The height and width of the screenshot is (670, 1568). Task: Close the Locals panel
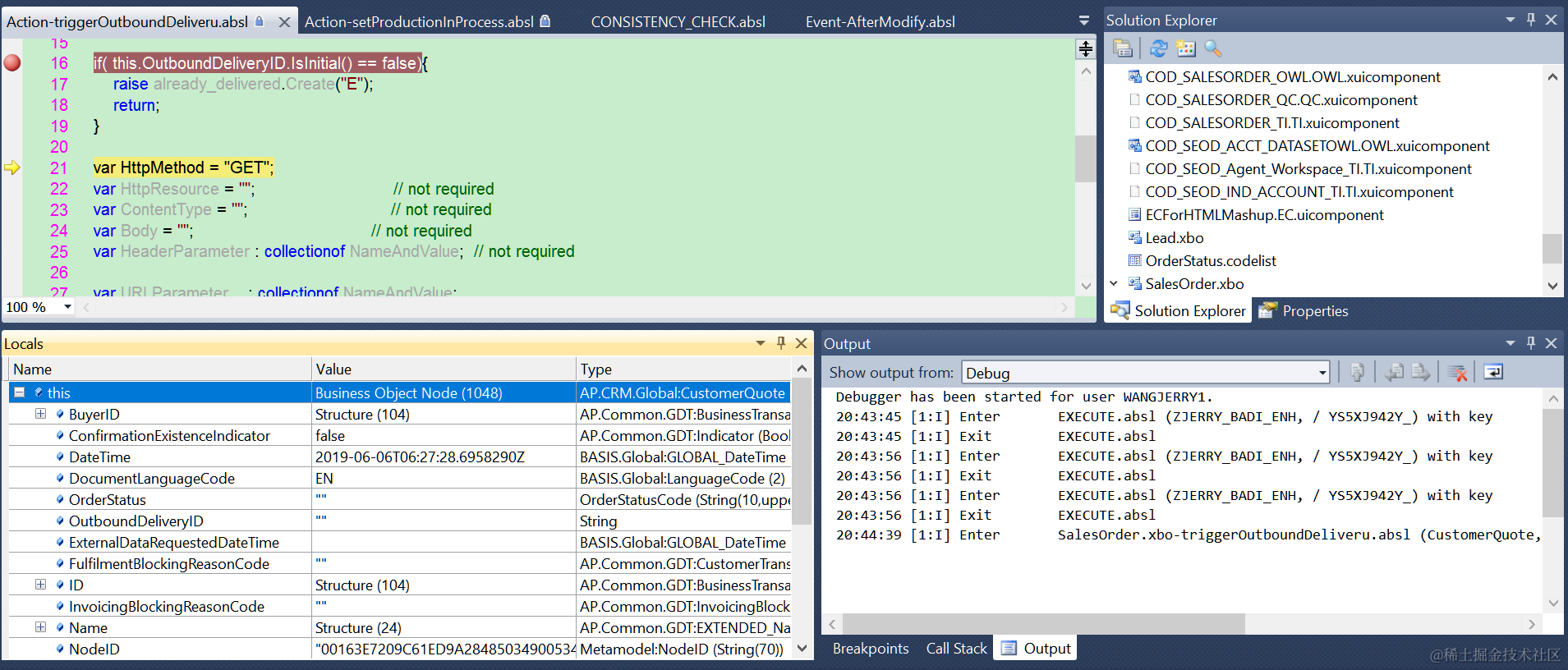(802, 343)
